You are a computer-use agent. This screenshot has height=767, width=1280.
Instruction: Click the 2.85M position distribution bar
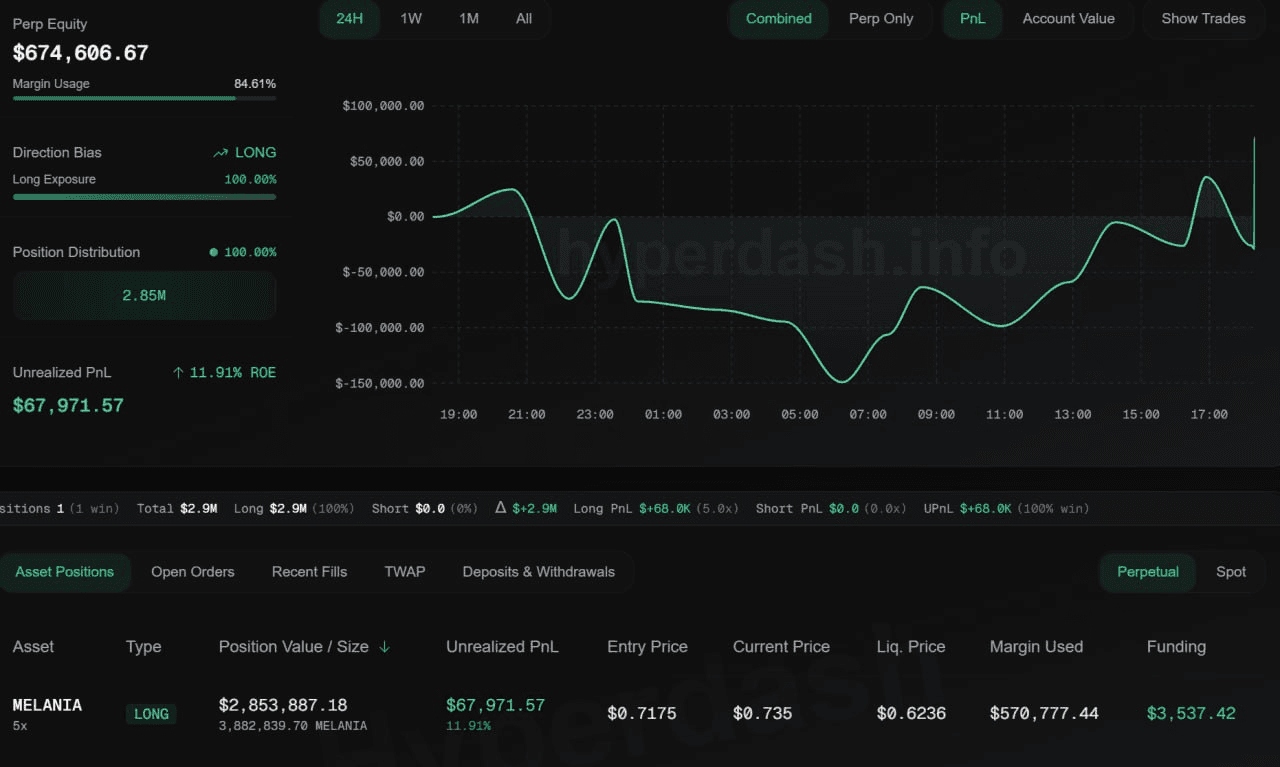pos(144,296)
